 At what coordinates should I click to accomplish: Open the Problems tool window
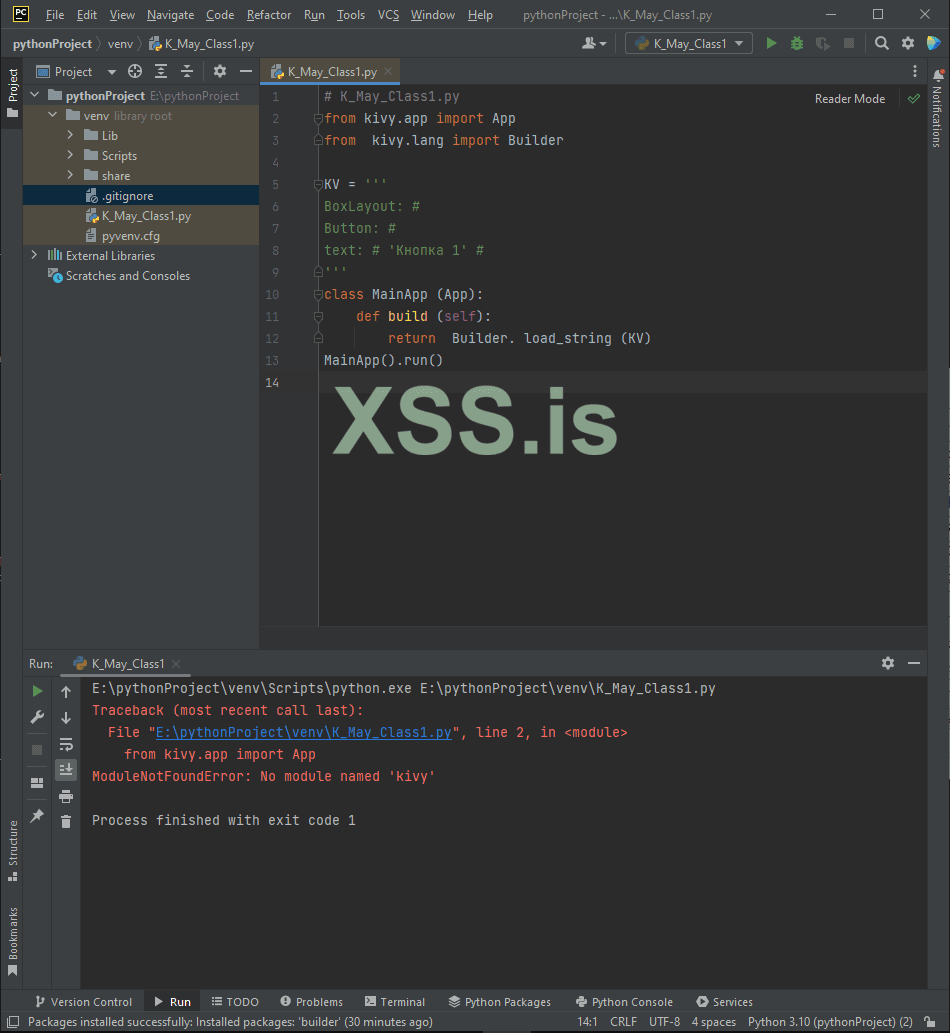tap(312, 1001)
